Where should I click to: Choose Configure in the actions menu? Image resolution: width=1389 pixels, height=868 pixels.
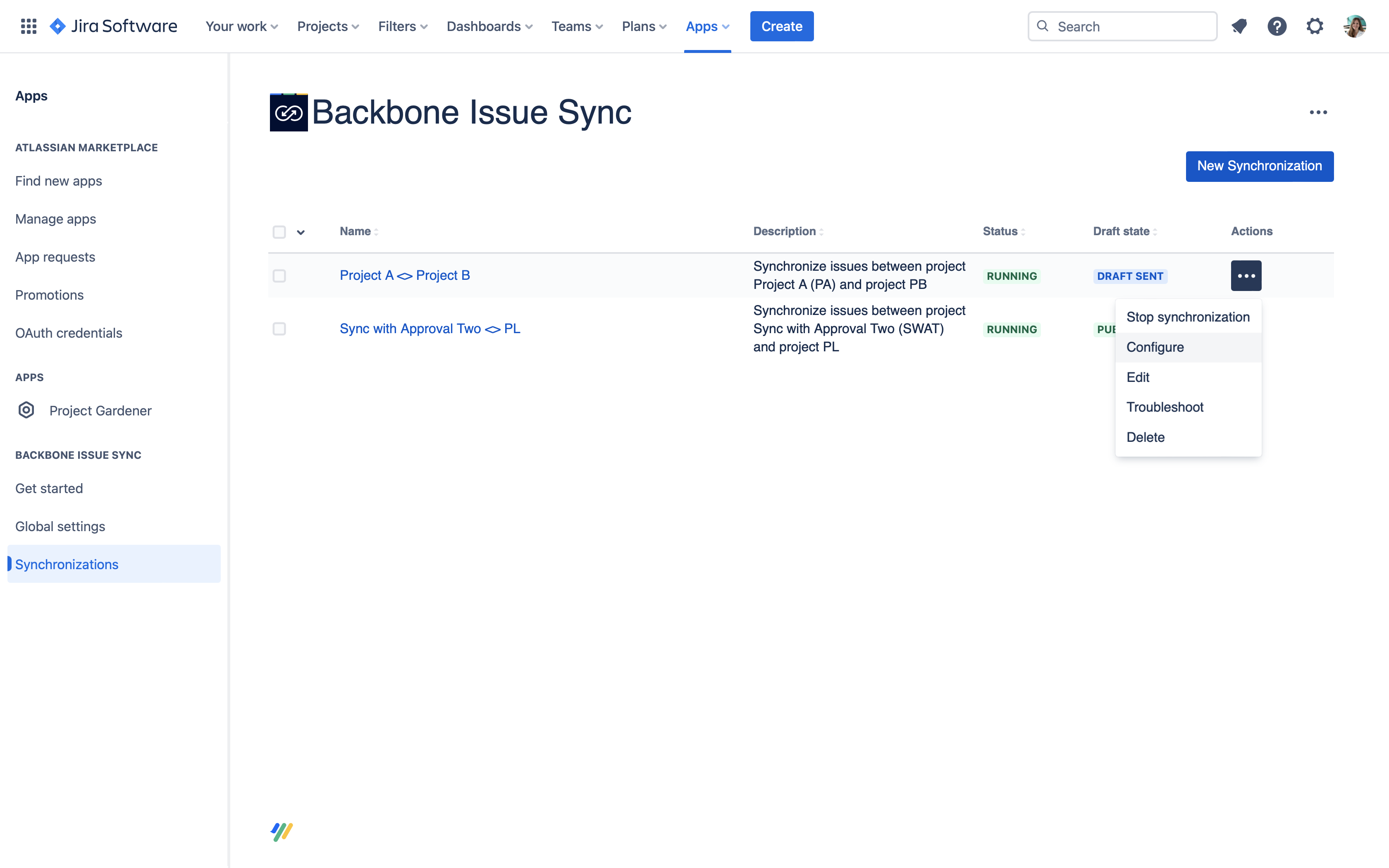(1188, 347)
